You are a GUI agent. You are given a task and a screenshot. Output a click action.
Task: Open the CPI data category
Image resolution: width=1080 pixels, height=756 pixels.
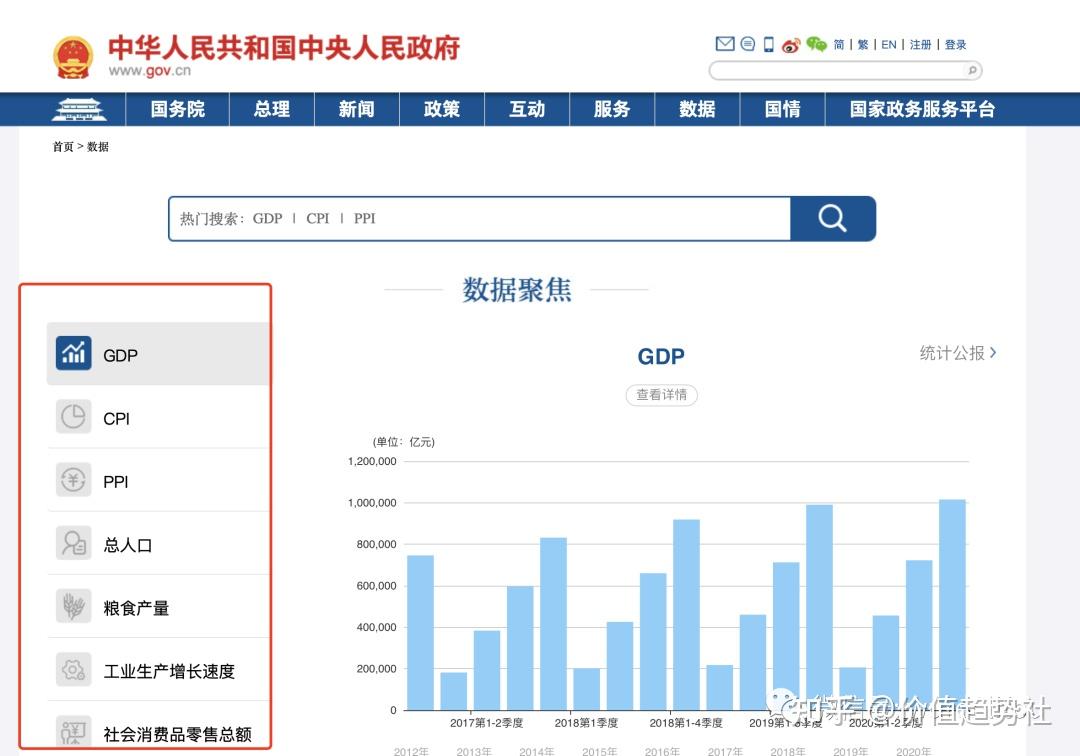tap(116, 417)
